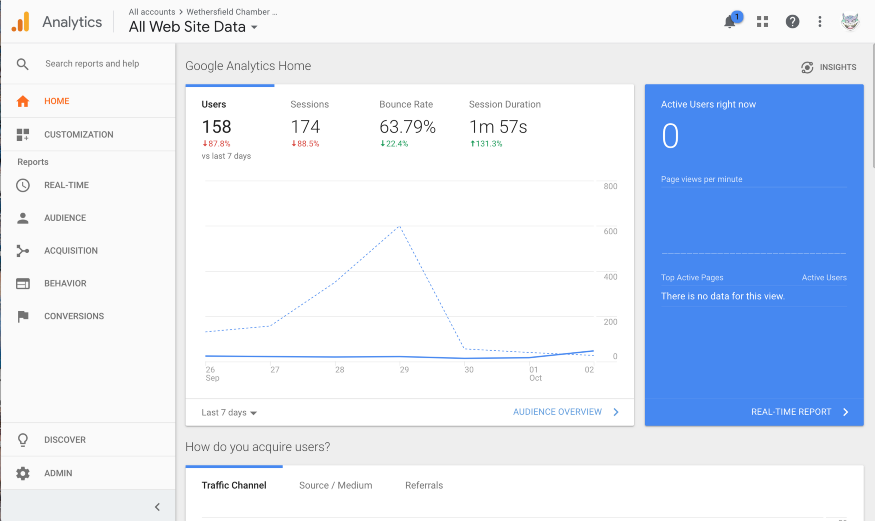Click the Conversions flag icon

(x=23, y=316)
